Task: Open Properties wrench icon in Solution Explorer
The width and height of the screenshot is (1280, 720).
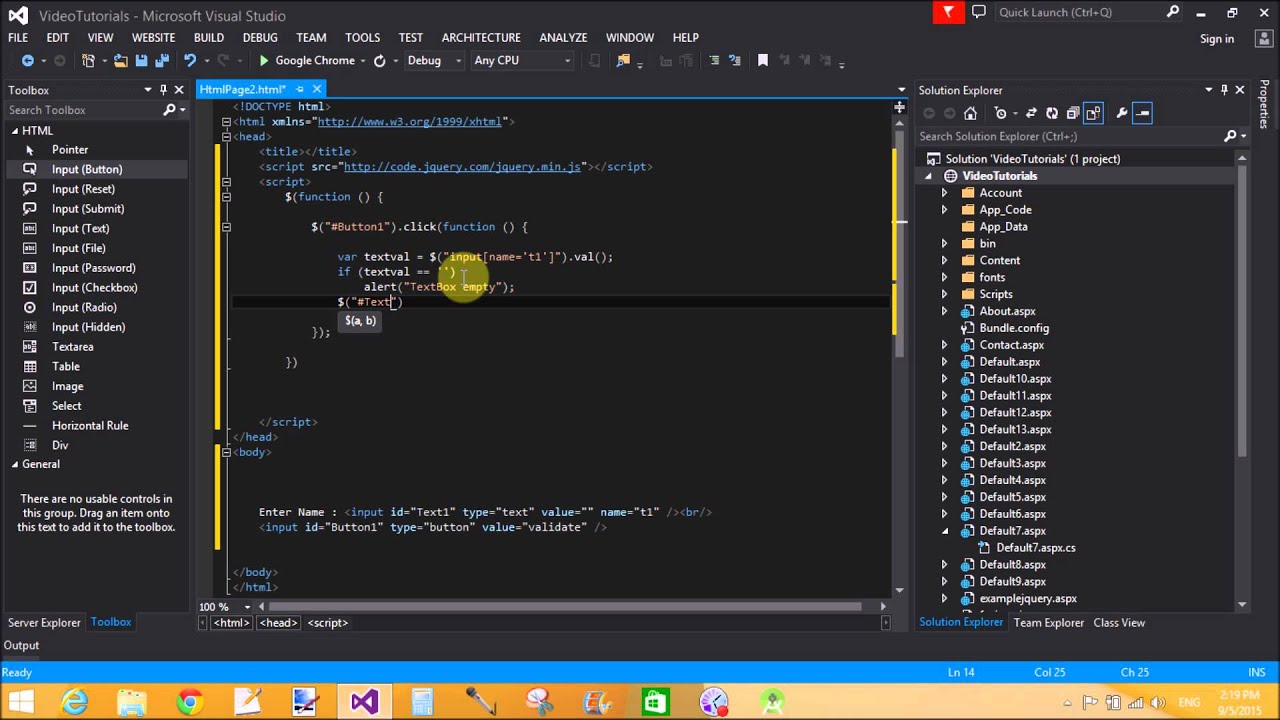Action: coord(1122,113)
